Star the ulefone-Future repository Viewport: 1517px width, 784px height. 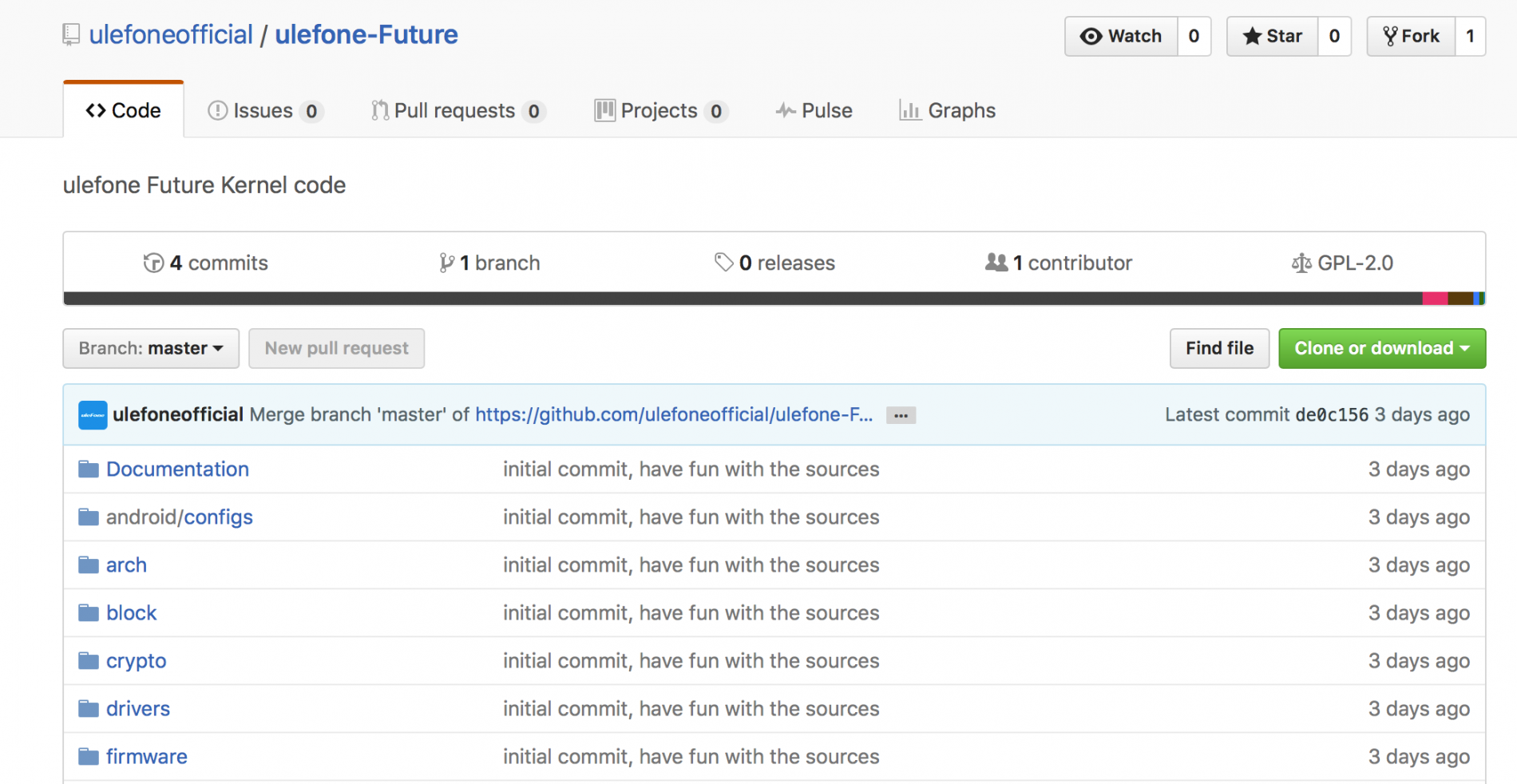[1273, 36]
